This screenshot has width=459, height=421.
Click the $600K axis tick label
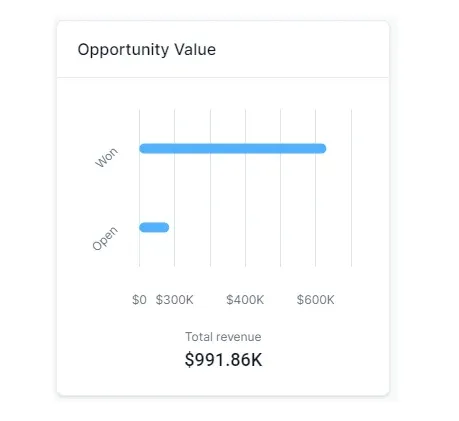pos(315,300)
